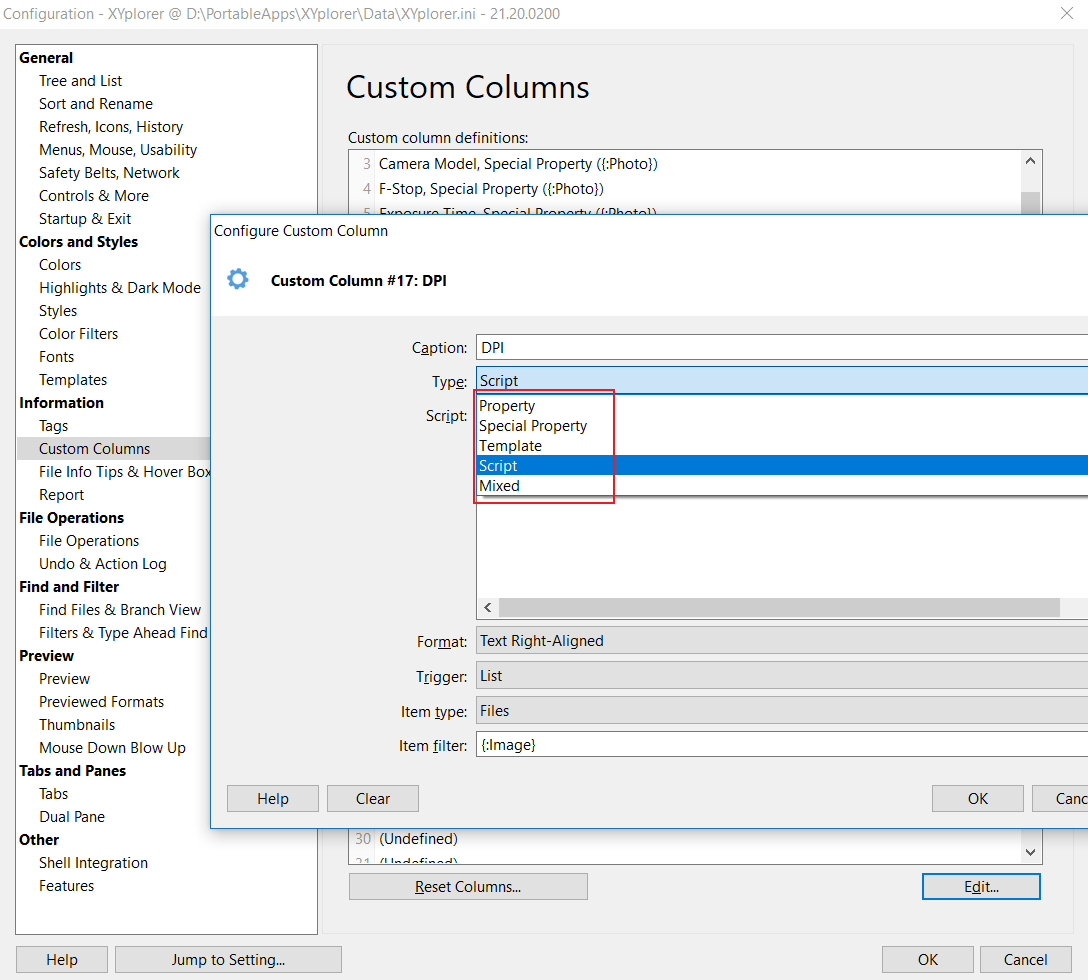Image resolution: width=1088 pixels, height=980 pixels.
Task: Open Highlights & Dark Mode settings
Action: point(120,288)
